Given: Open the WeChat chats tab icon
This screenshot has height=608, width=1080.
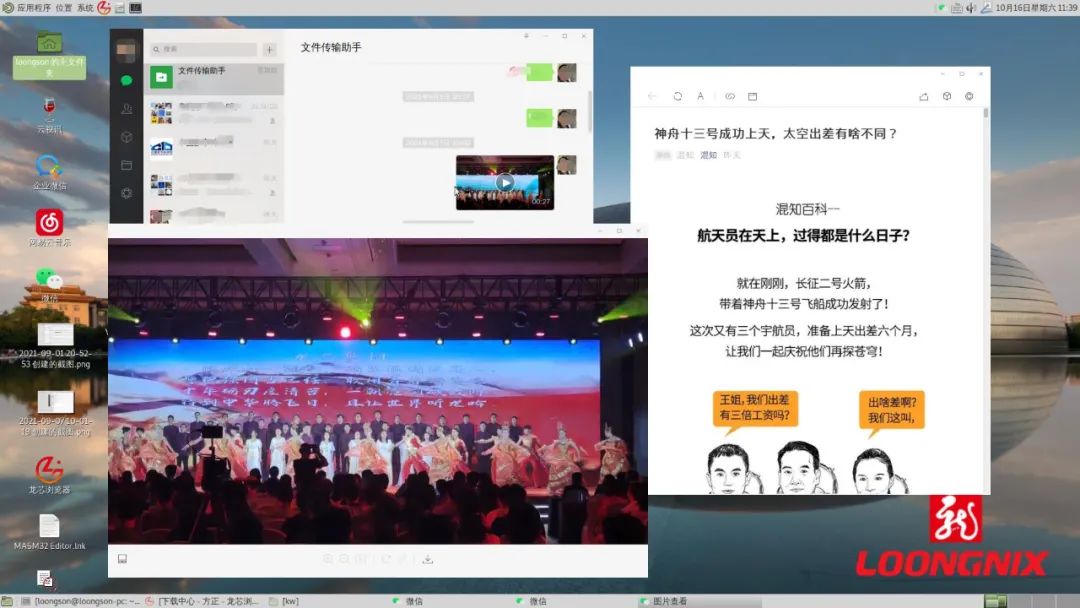Looking at the screenshot, I should click(126, 80).
